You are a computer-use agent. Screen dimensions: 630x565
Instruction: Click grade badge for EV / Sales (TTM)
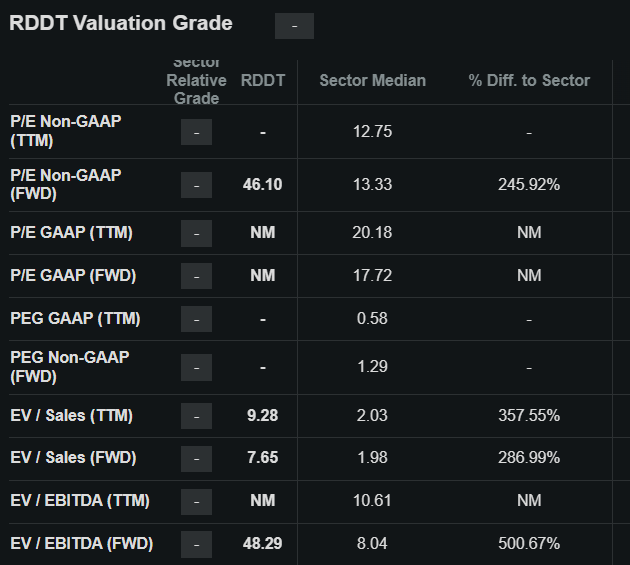[196, 415]
